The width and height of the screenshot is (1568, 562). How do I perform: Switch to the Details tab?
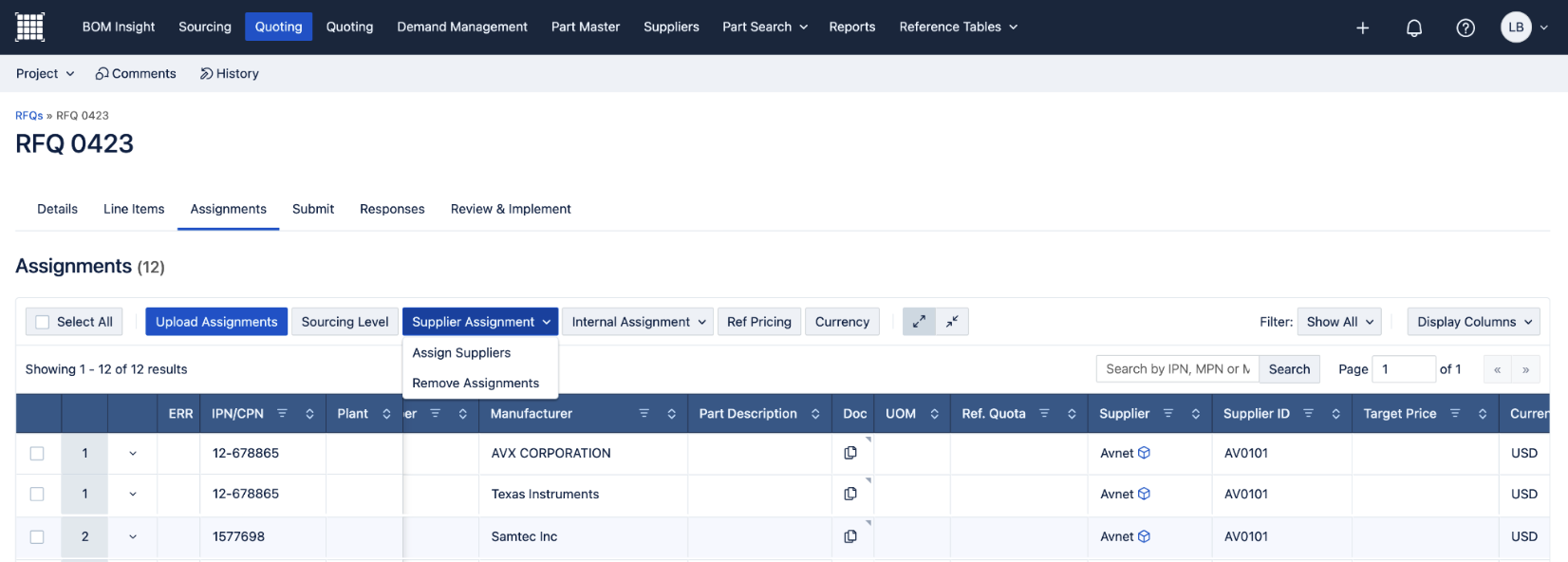58,209
